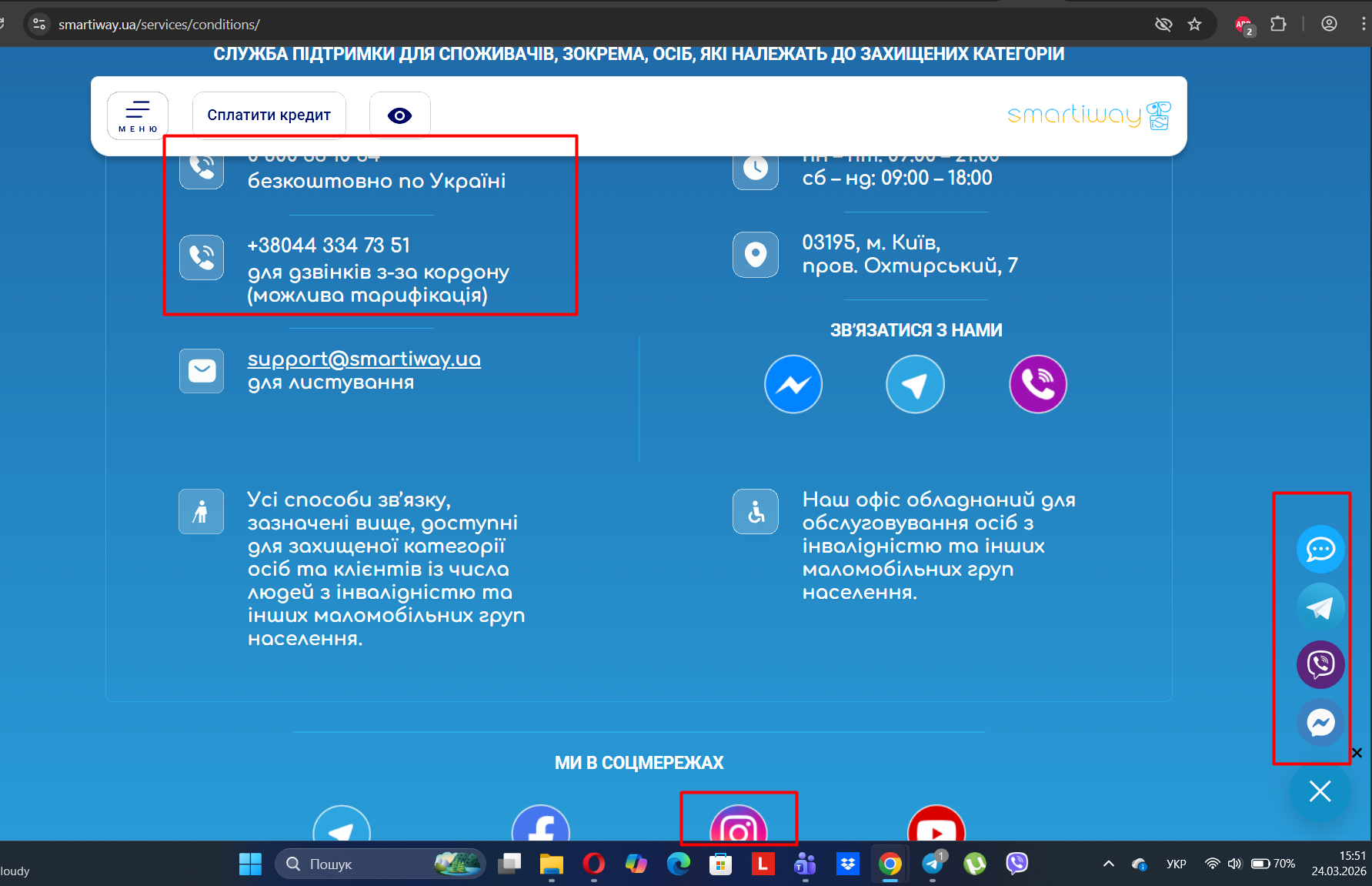Screen dimensions: 1372x886
Task: Open the smartiway logo homepage link
Action: point(1089,115)
